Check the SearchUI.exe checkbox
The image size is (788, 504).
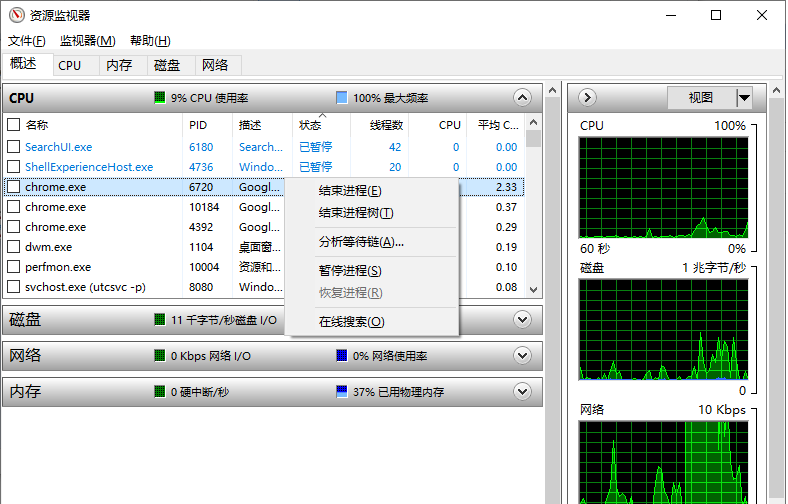[14, 147]
